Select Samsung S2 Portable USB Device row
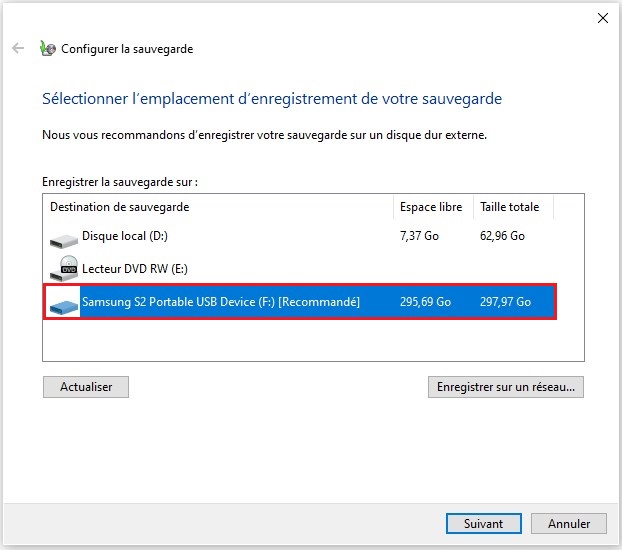The image size is (622, 550). coord(300,302)
